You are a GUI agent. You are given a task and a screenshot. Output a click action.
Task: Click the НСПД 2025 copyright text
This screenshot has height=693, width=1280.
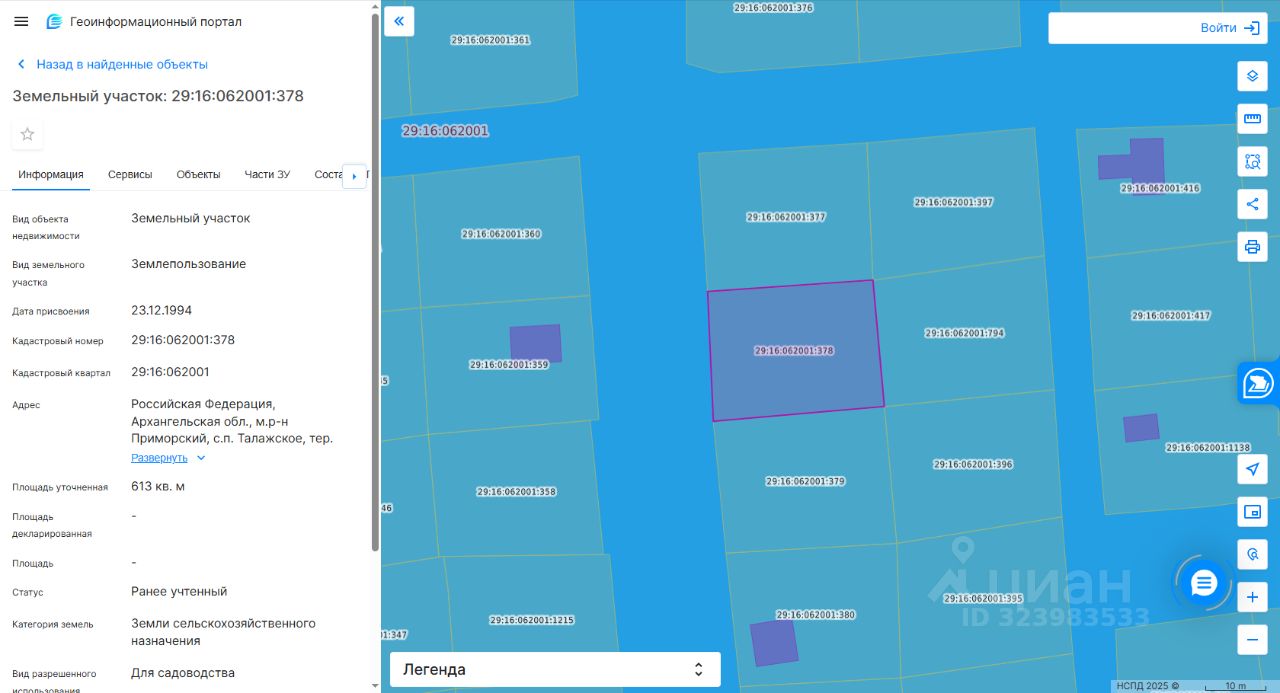1147,686
